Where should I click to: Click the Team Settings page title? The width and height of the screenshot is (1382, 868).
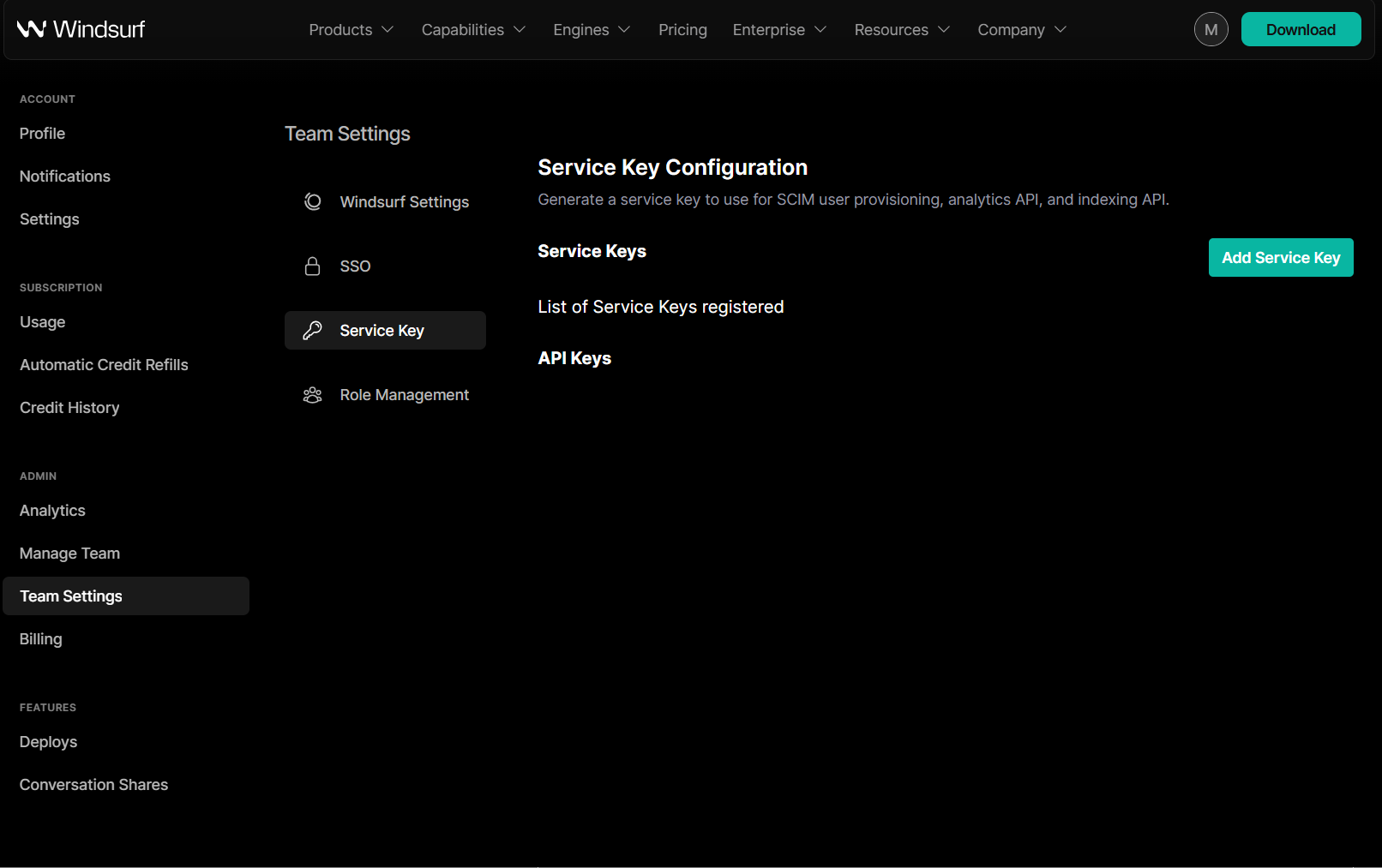(x=347, y=134)
